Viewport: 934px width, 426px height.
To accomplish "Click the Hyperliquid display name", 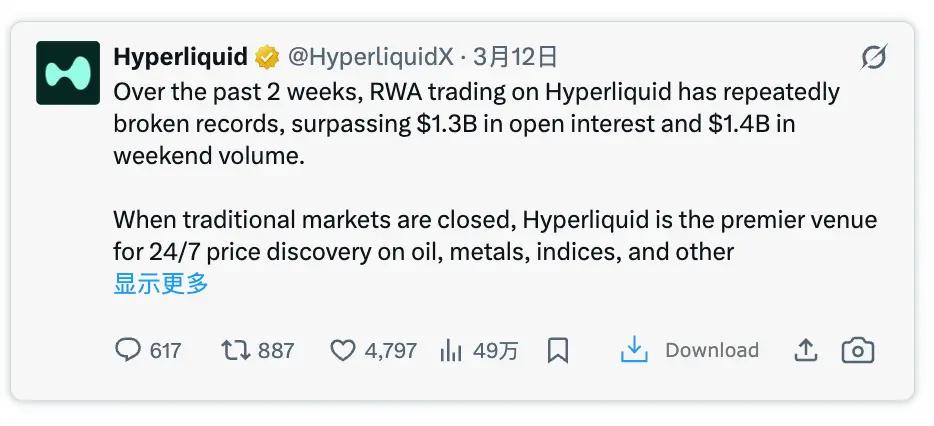I will pyautogui.click(x=180, y=56).
